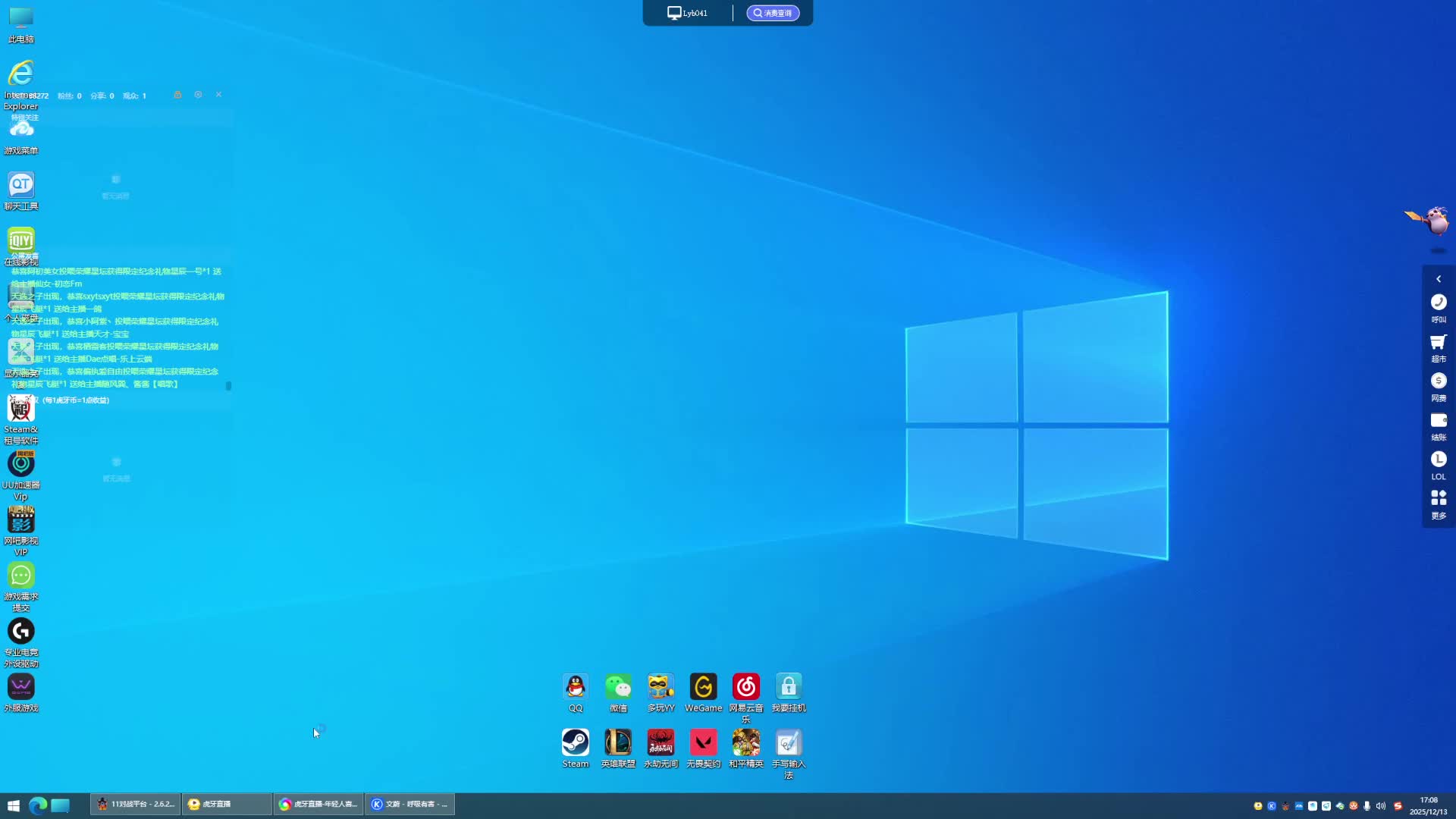Open the Windows Start menu

click(13, 805)
